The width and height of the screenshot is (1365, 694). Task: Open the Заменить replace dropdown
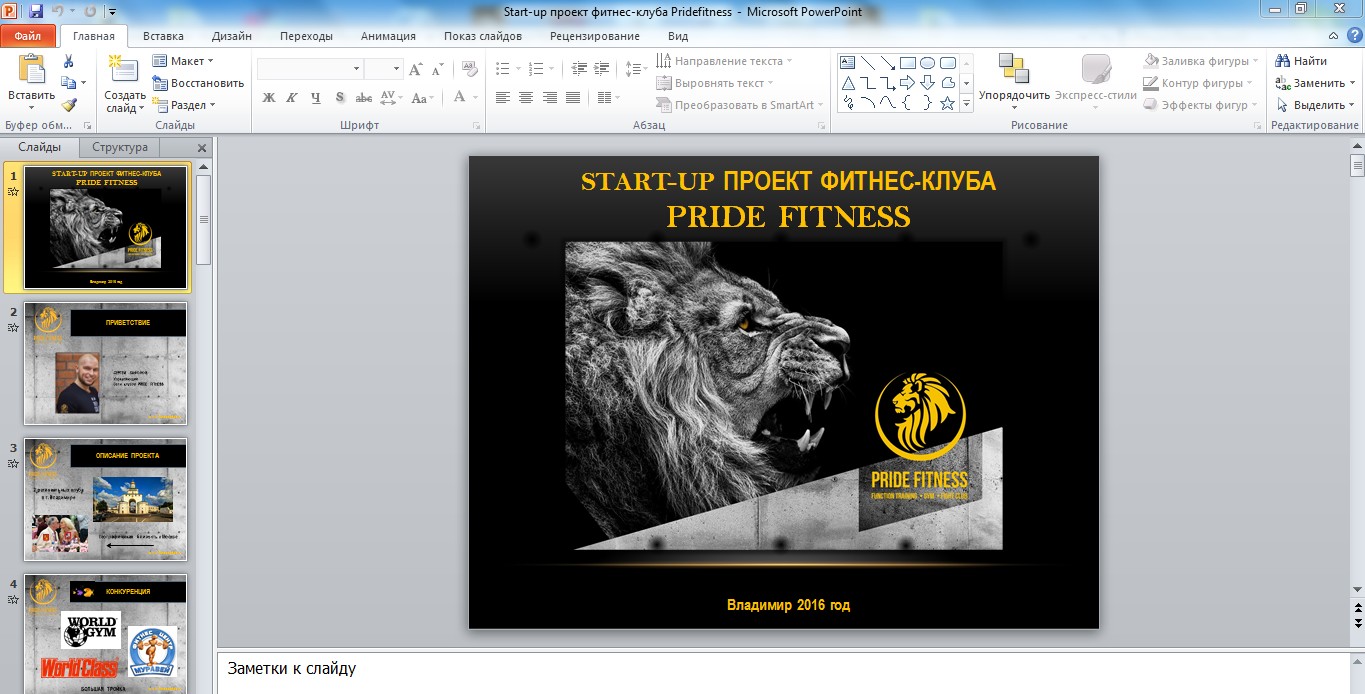1315,83
